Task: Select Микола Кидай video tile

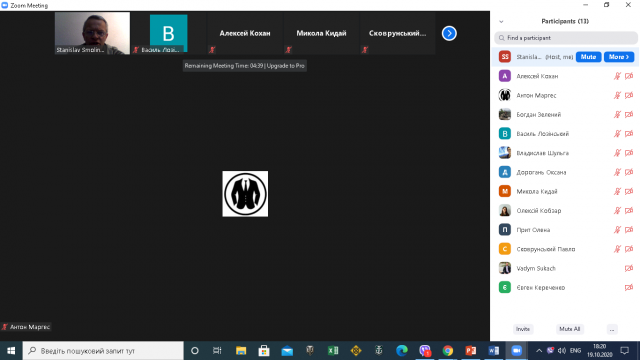Action: point(321,33)
